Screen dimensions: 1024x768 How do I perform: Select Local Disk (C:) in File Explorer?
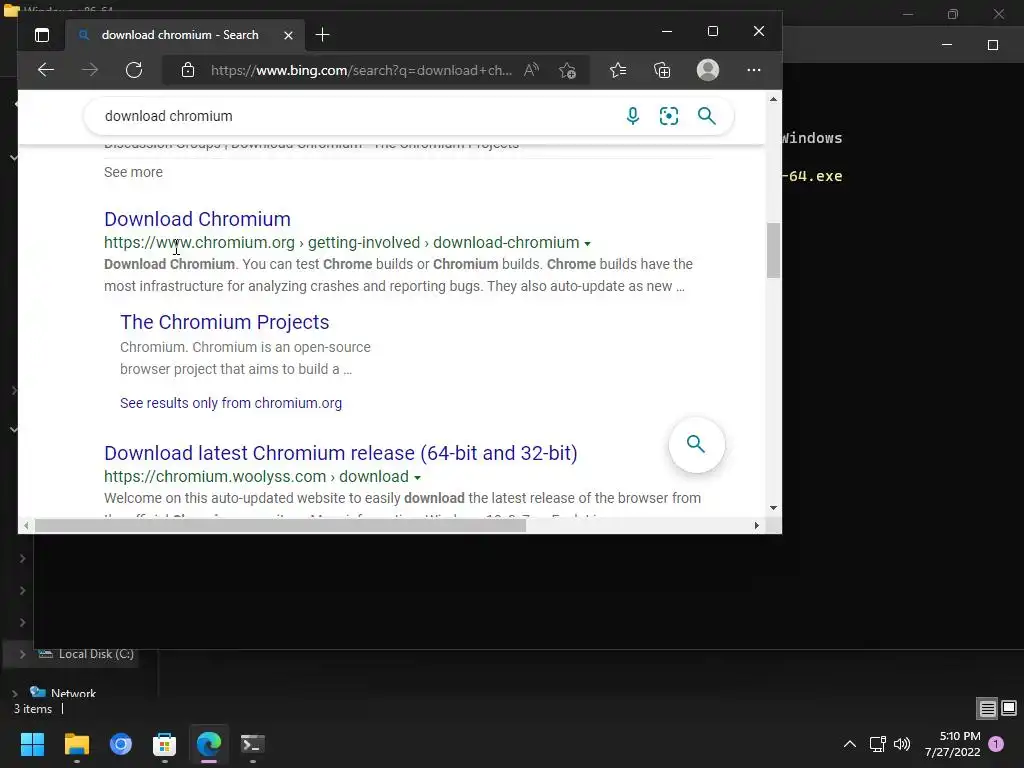[x=96, y=654]
